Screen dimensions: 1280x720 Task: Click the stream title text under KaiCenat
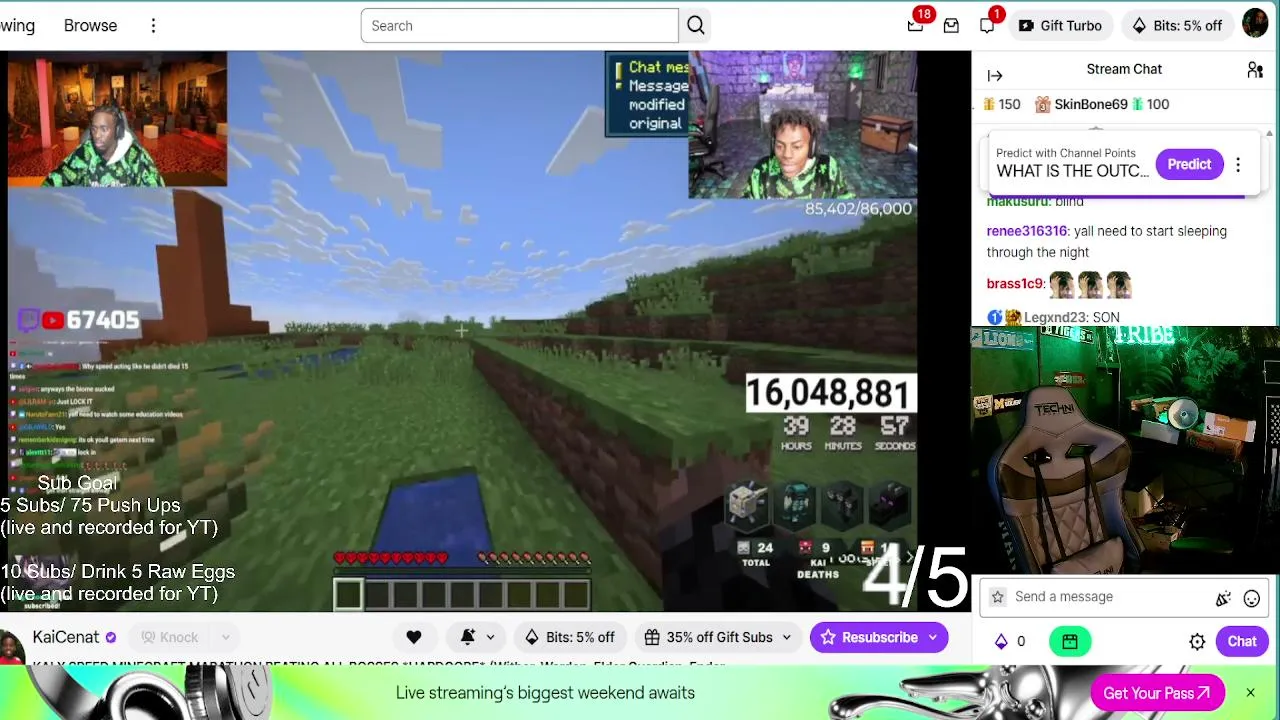(x=380, y=665)
